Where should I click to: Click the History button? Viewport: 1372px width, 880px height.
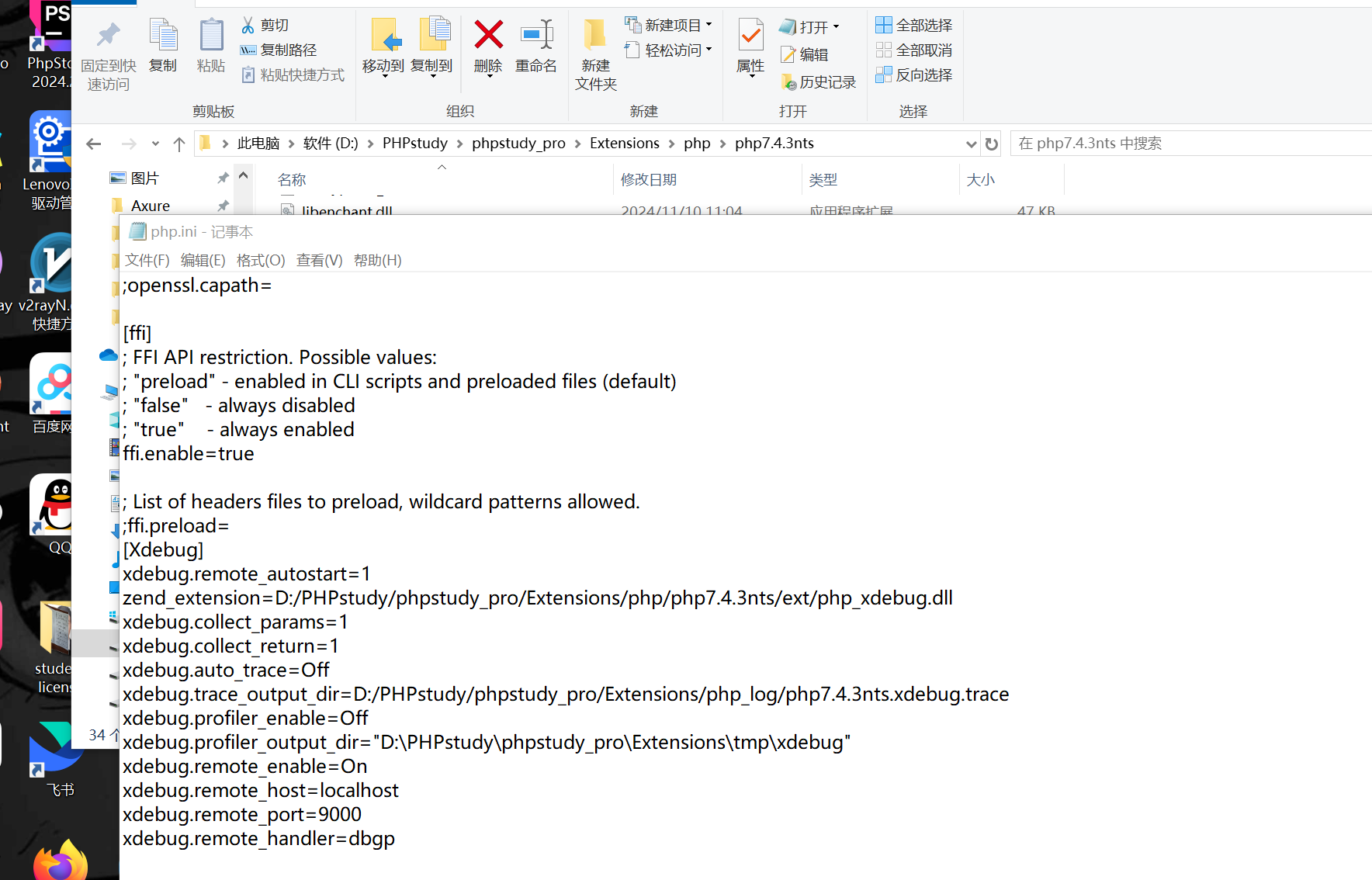point(818,81)
